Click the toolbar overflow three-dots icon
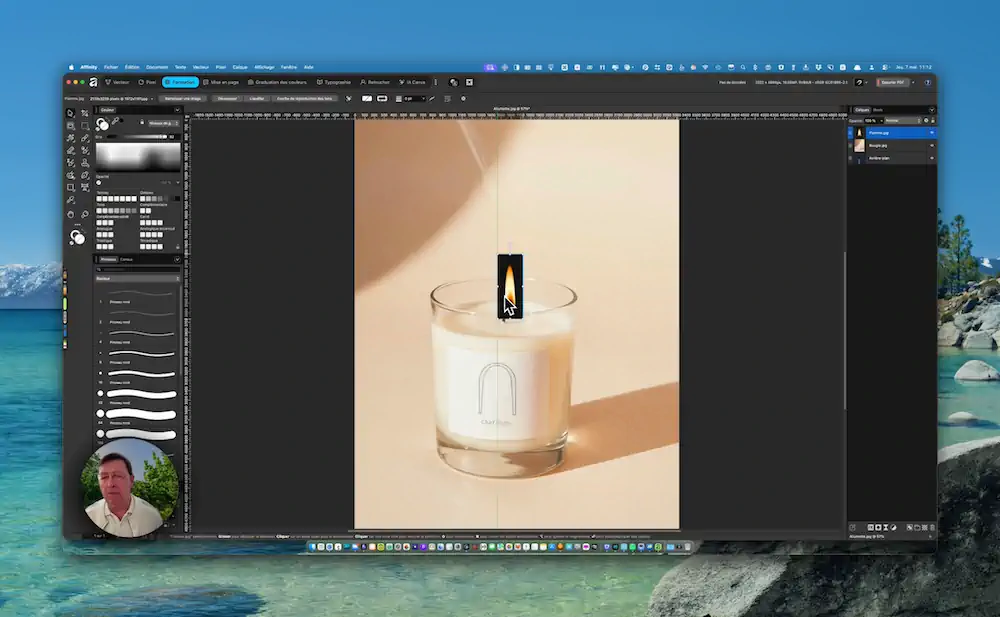Viewport: 1000px width, 617px height. click(436, 82)
